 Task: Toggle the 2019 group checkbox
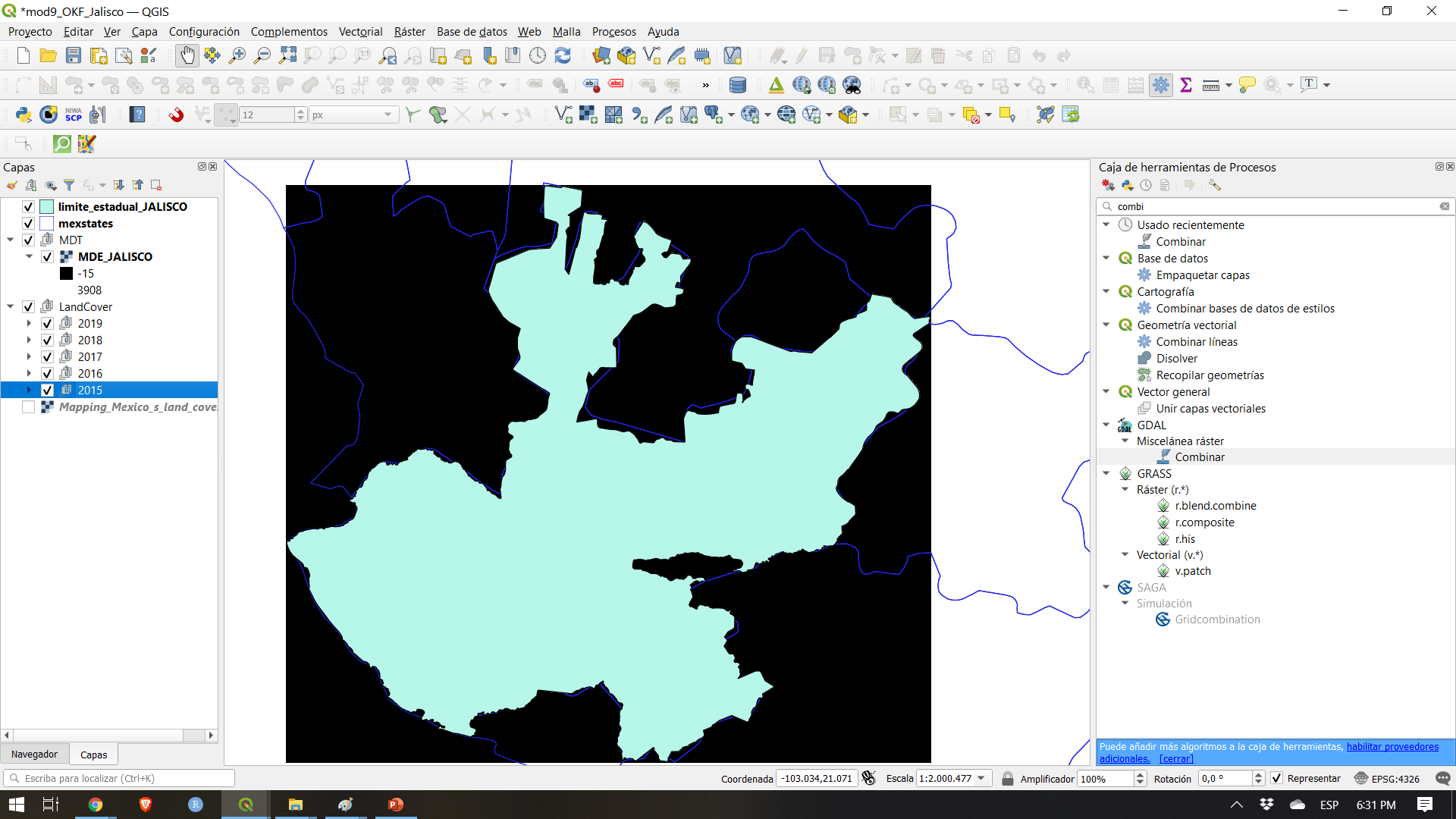pos(47,323)
